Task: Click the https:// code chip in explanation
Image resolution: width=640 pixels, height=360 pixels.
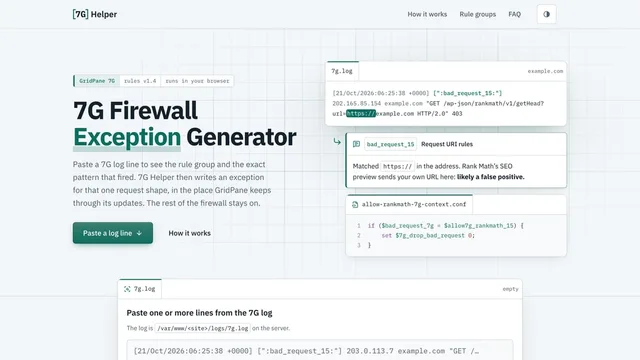Action: point(398,166)
